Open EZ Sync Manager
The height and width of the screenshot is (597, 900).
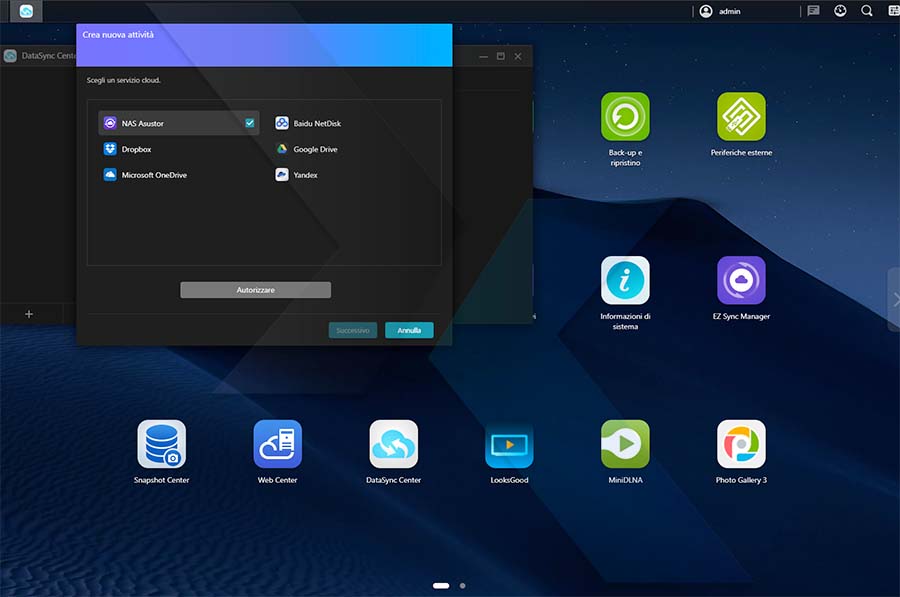741,281
